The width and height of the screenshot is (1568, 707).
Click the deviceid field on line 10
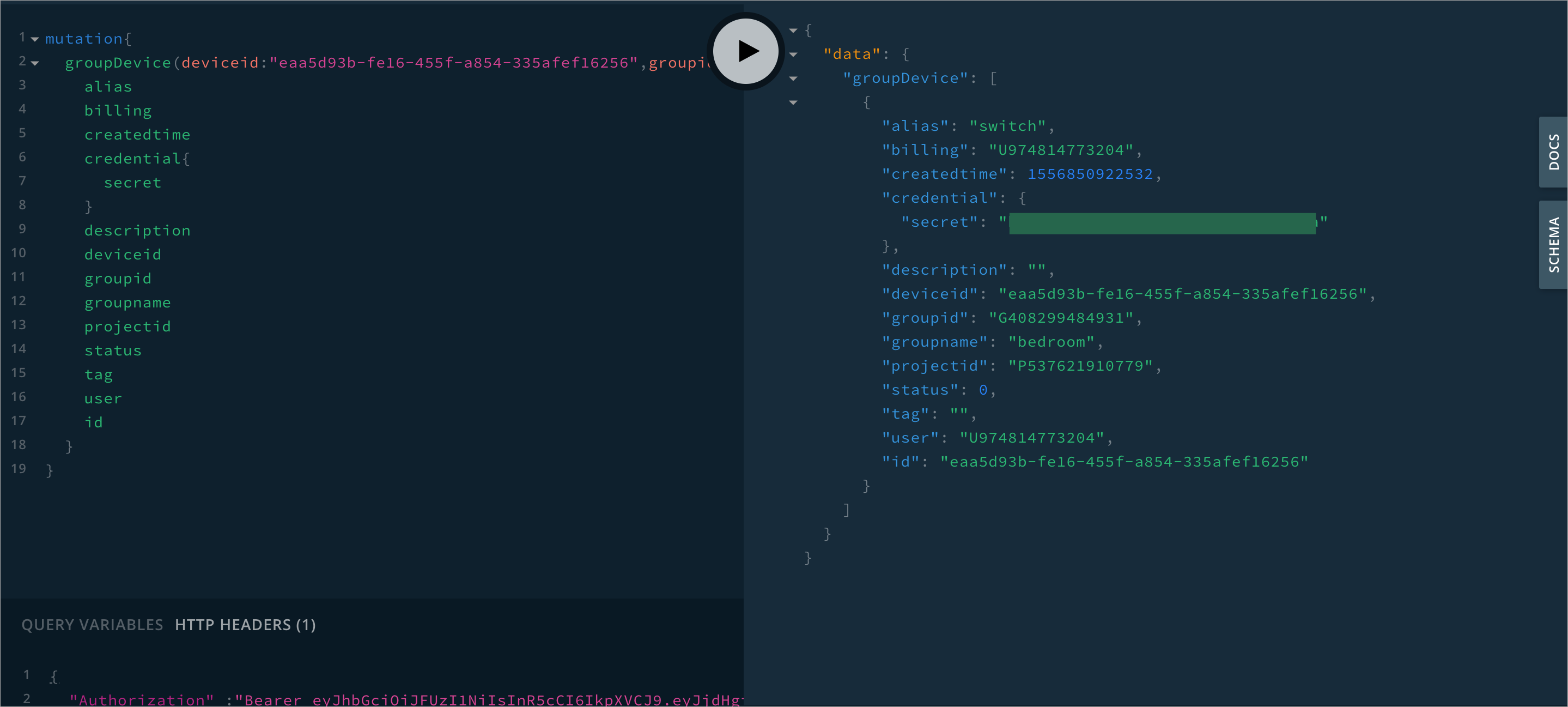pyautogui.click(x=123, y=255)
